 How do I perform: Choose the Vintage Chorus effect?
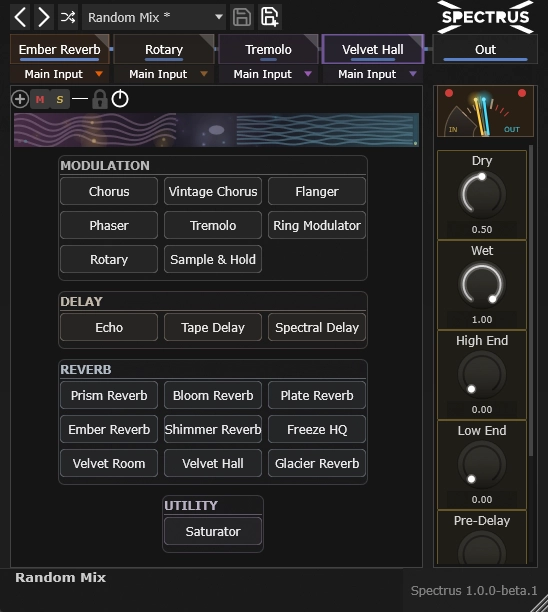point(213,191)
